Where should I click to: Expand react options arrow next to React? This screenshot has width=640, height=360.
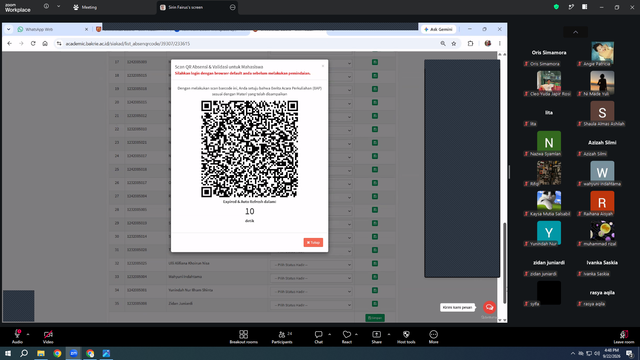(x=356, y=334)
